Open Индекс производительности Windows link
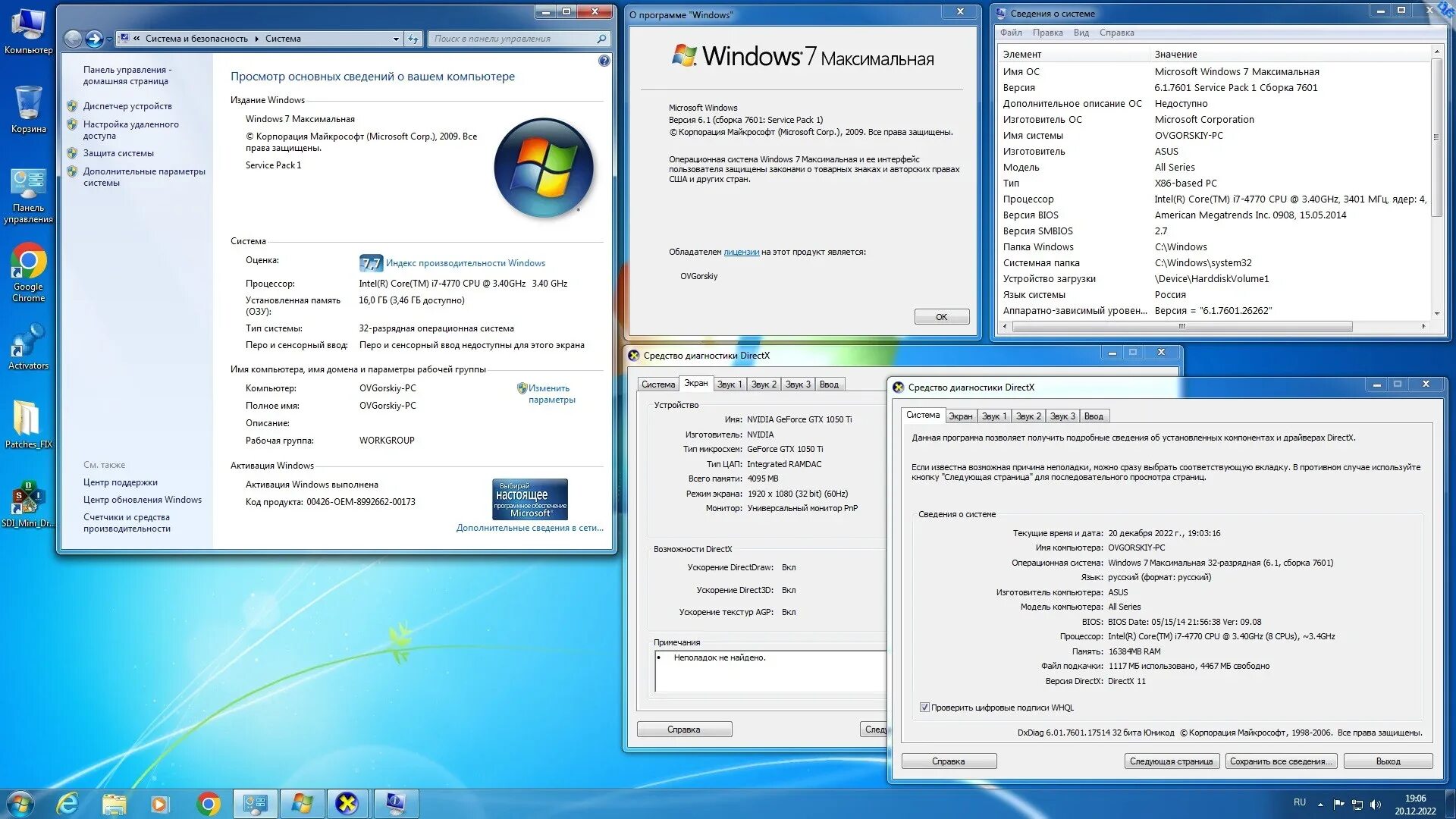Viewport: 1456px width, 819px height. point(465,263)
